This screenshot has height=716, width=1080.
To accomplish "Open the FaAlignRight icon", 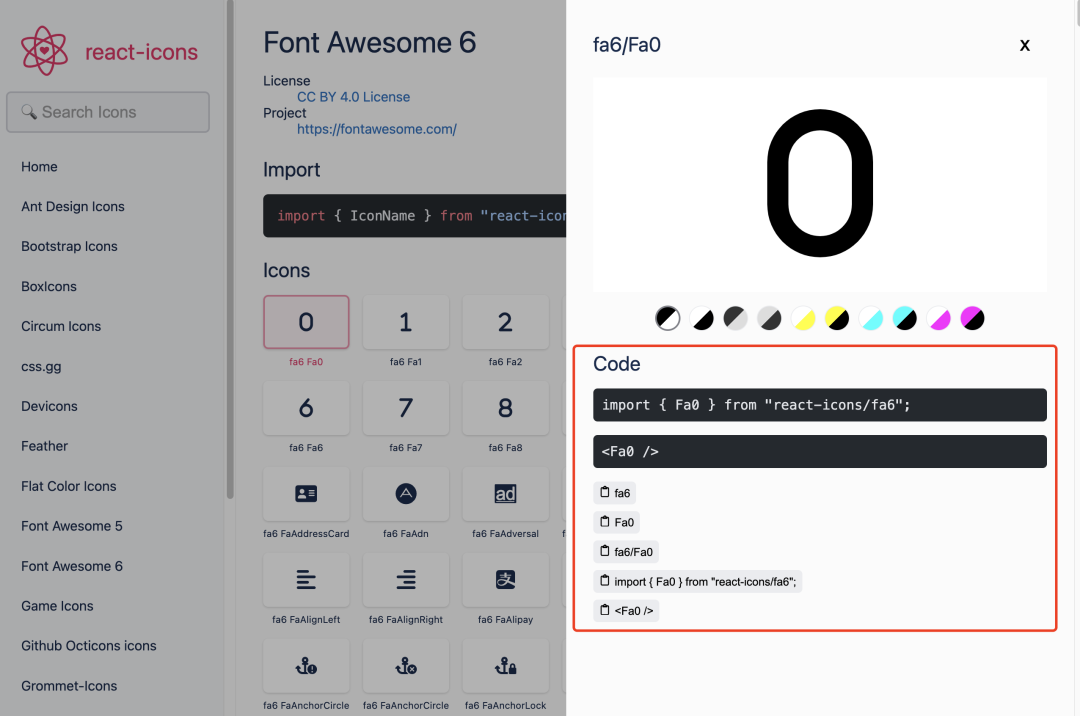I will click(406, 580).
